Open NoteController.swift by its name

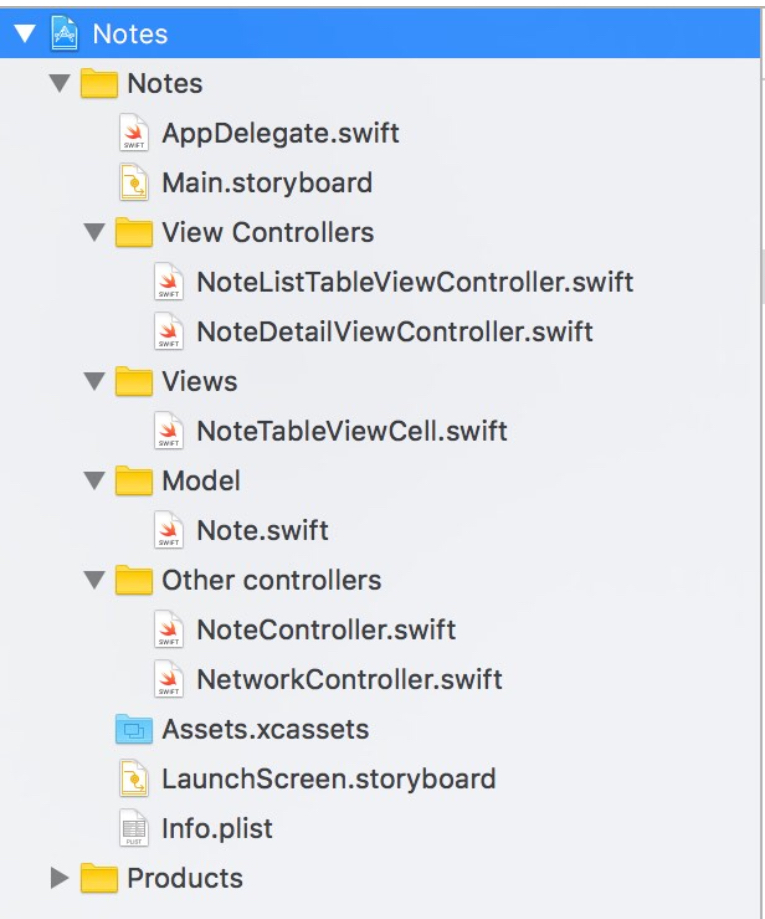[x=327, y=629]
